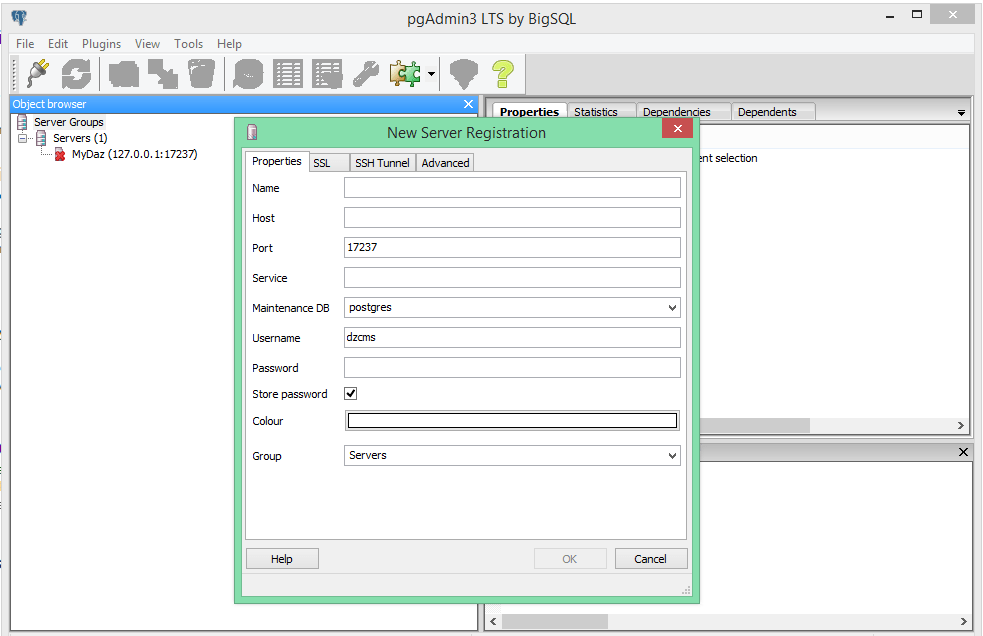Select the main window Properties tab
The height and width of the screenshot is (636, 983).
click(x=530, y=111)
